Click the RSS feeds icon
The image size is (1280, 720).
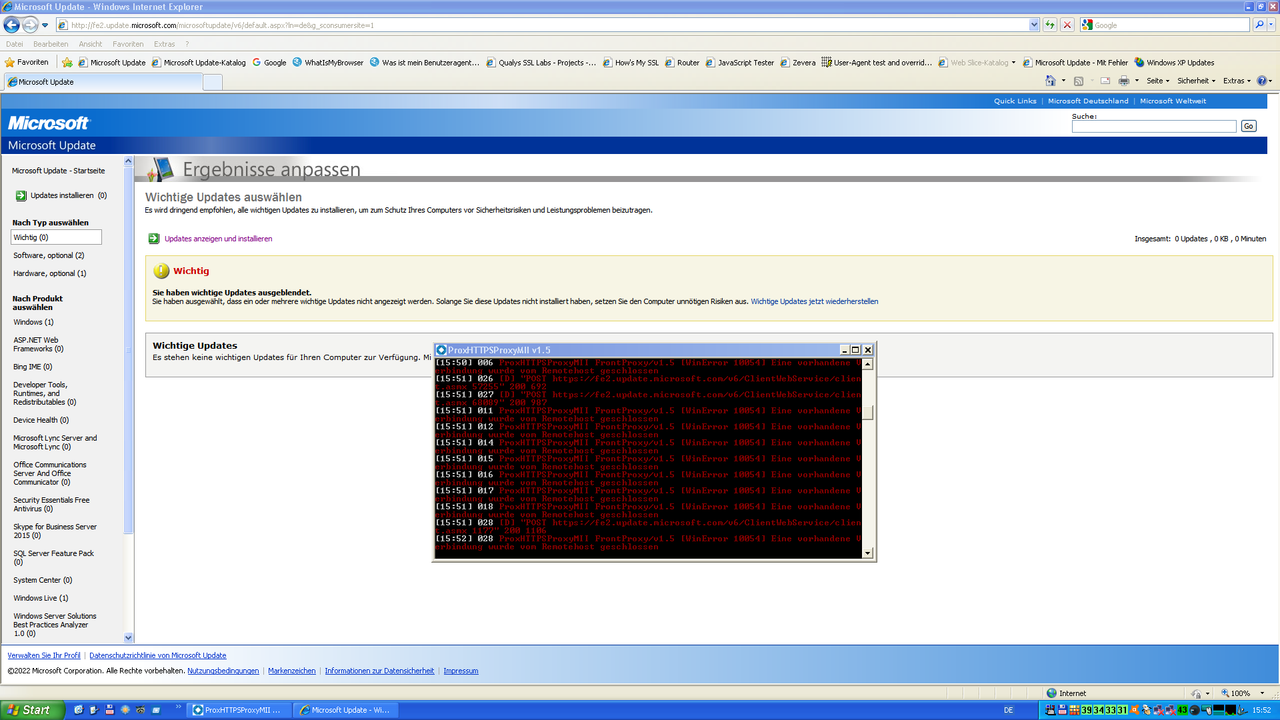click(1079, 80)
